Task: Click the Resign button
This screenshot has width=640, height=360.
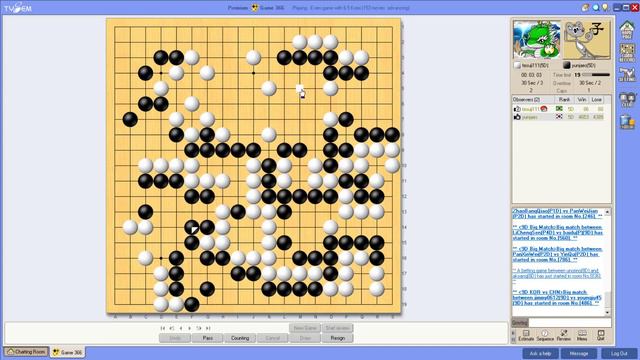Action: pyautogui.click(x=338, y=338)
